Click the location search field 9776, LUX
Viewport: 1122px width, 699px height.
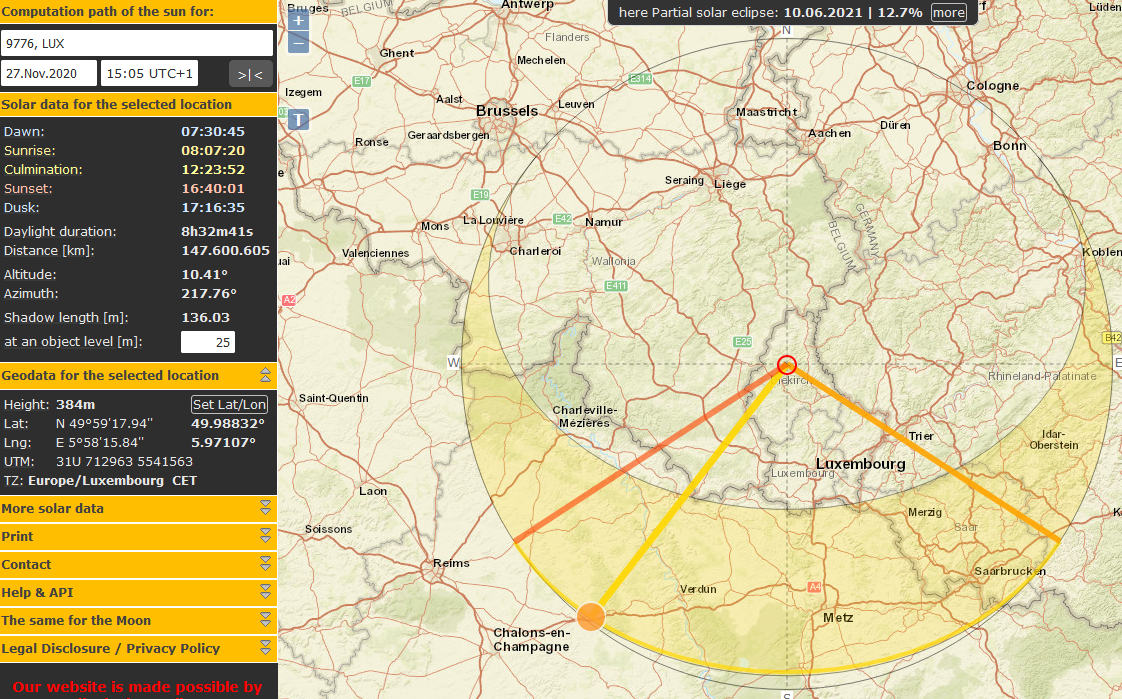137,43
